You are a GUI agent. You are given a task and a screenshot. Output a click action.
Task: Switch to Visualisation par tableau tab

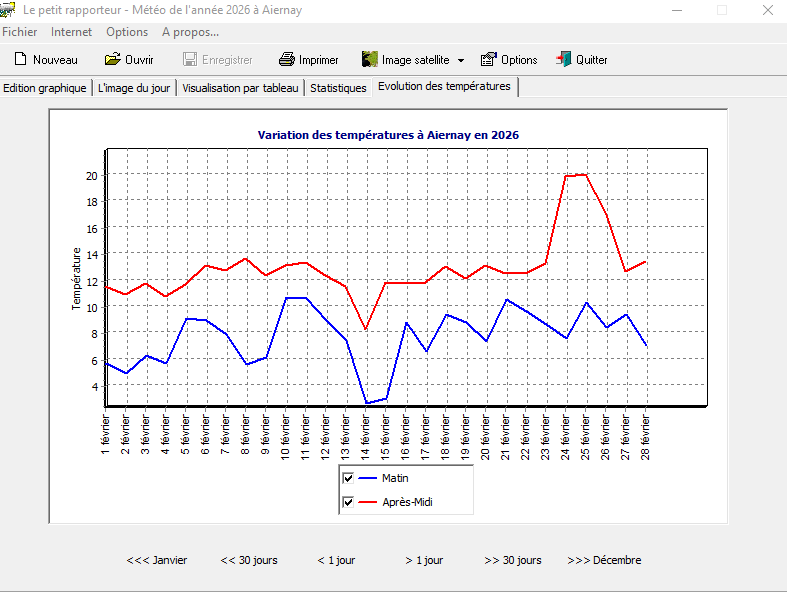pos(240,88)
